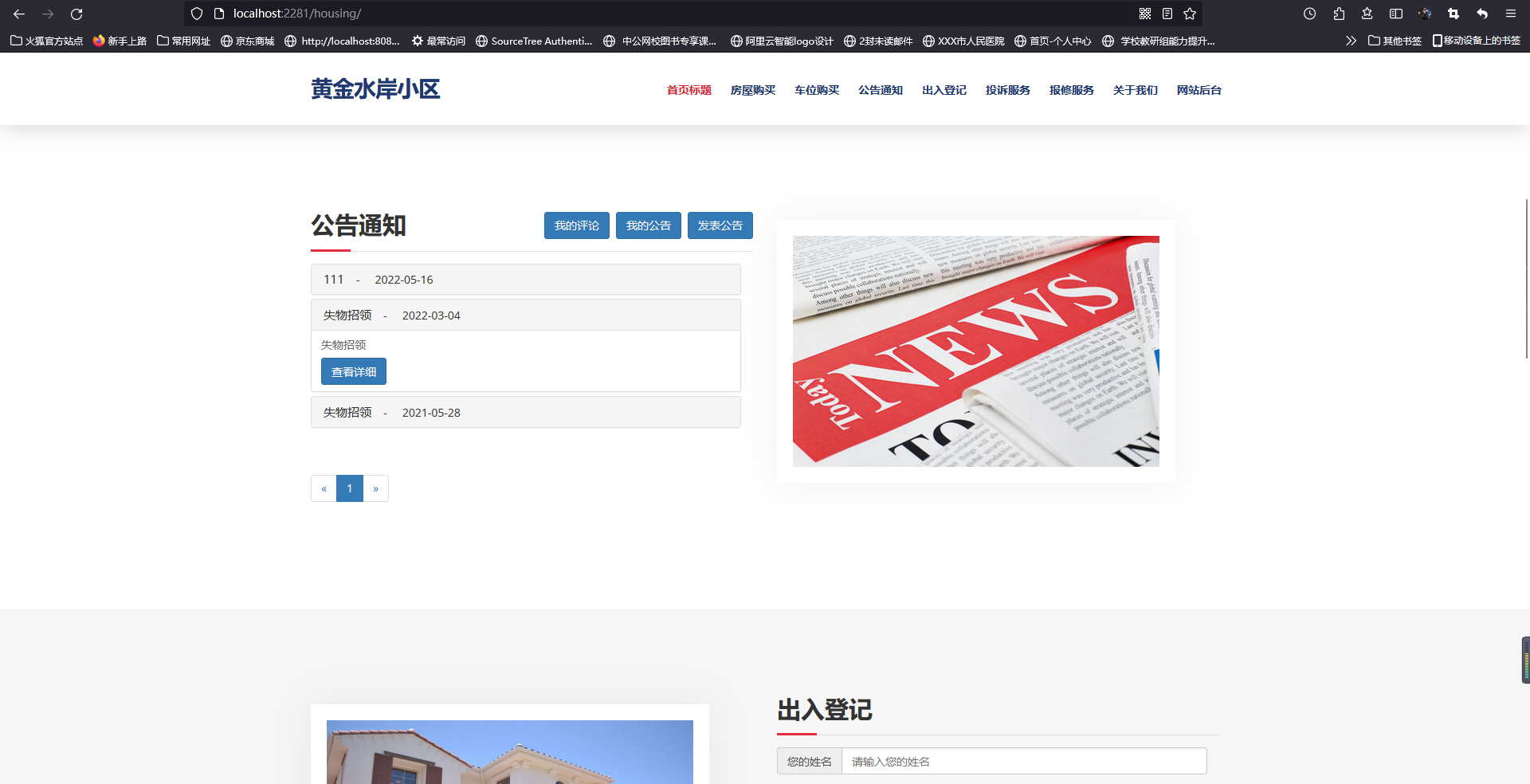Open the screenshot crop tool icon
Image resolution: width=1530 pixels, height=784 pixels.
(x=1453, y=14)
